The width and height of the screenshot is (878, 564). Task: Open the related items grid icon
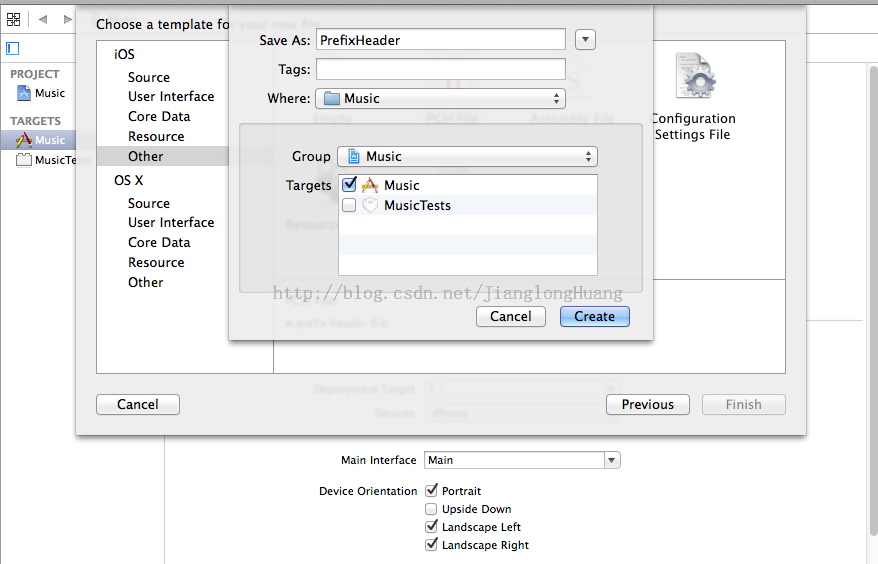(13, 20)
